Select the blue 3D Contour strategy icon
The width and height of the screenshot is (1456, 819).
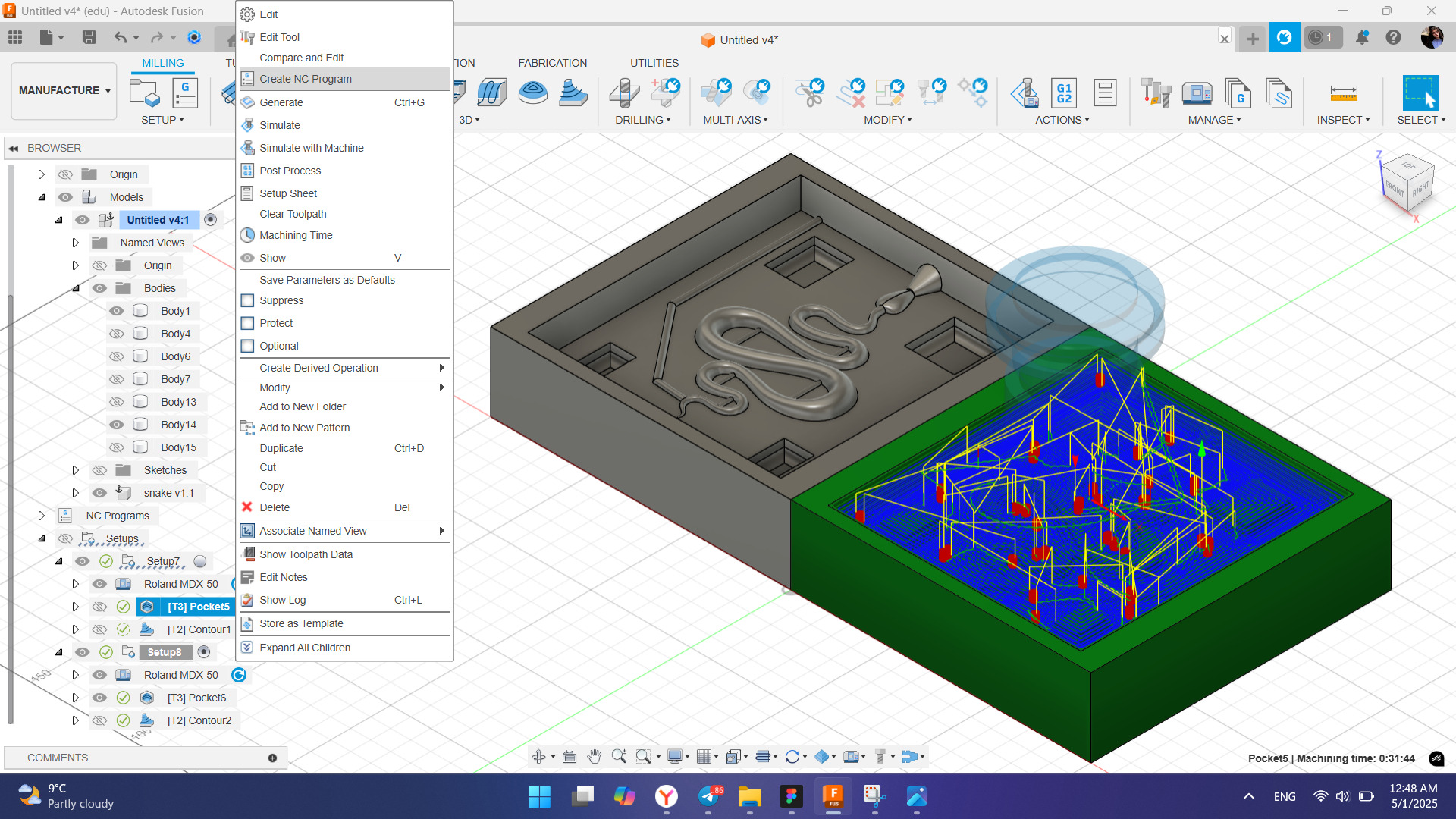(x=573, y=93)
